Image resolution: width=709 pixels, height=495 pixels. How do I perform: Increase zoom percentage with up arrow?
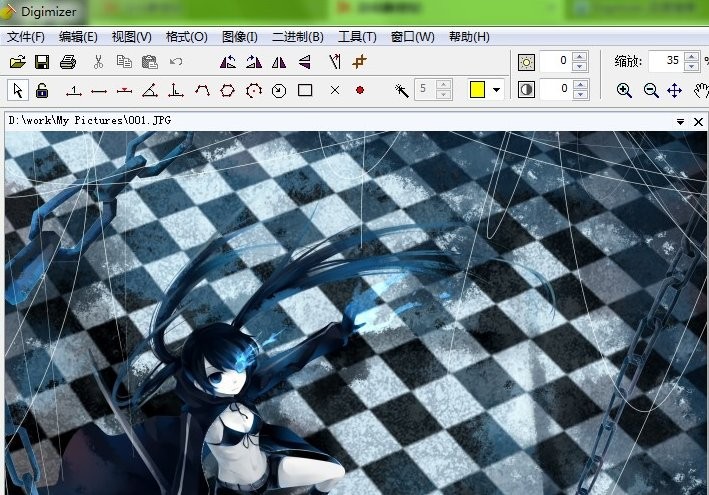point(691,56)
